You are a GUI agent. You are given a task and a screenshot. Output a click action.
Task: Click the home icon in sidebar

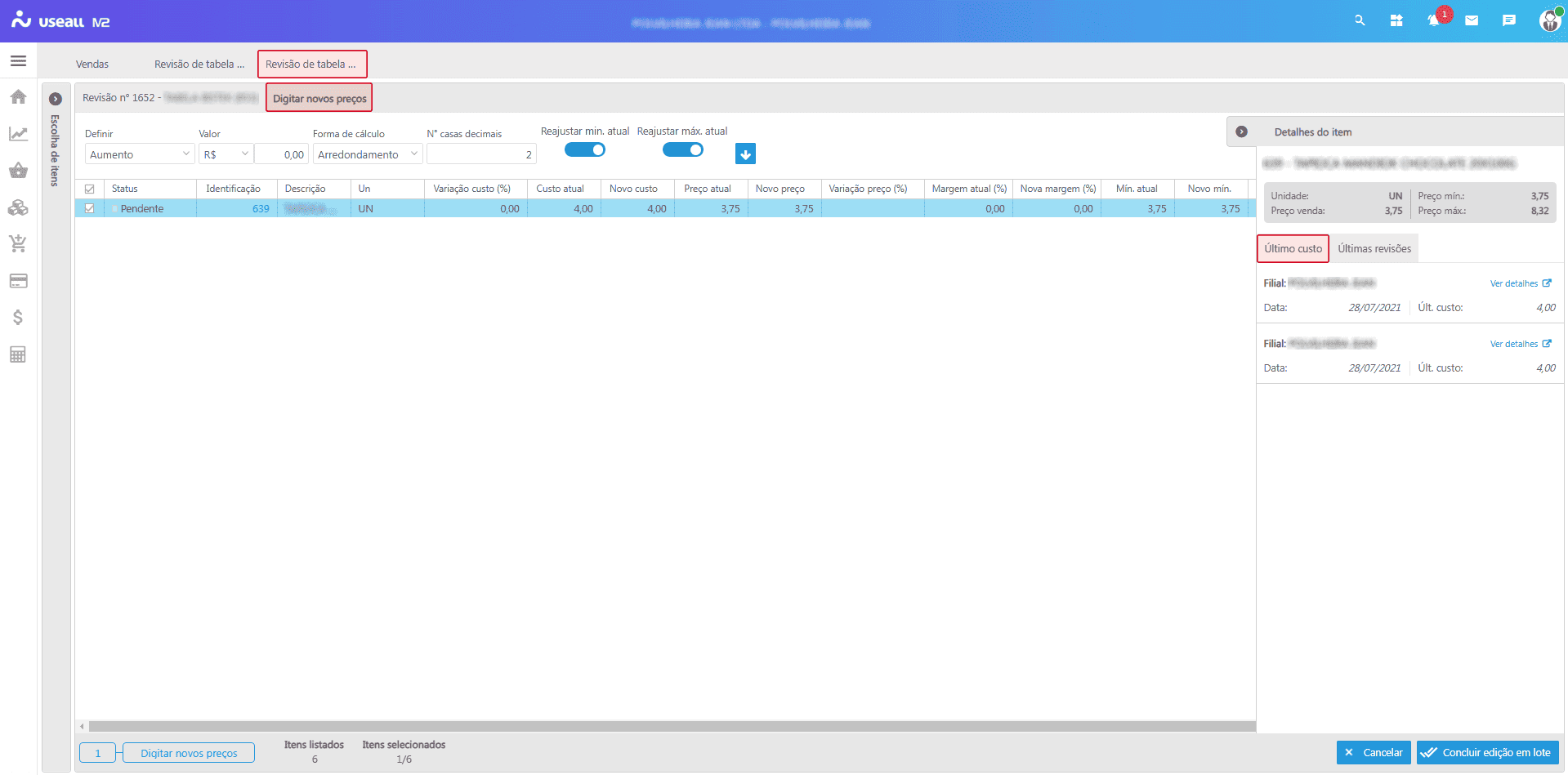point(18,97)
